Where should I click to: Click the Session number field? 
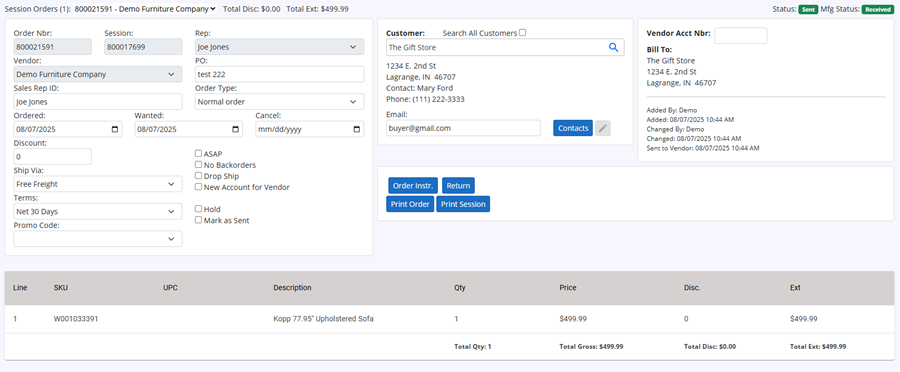143,47
